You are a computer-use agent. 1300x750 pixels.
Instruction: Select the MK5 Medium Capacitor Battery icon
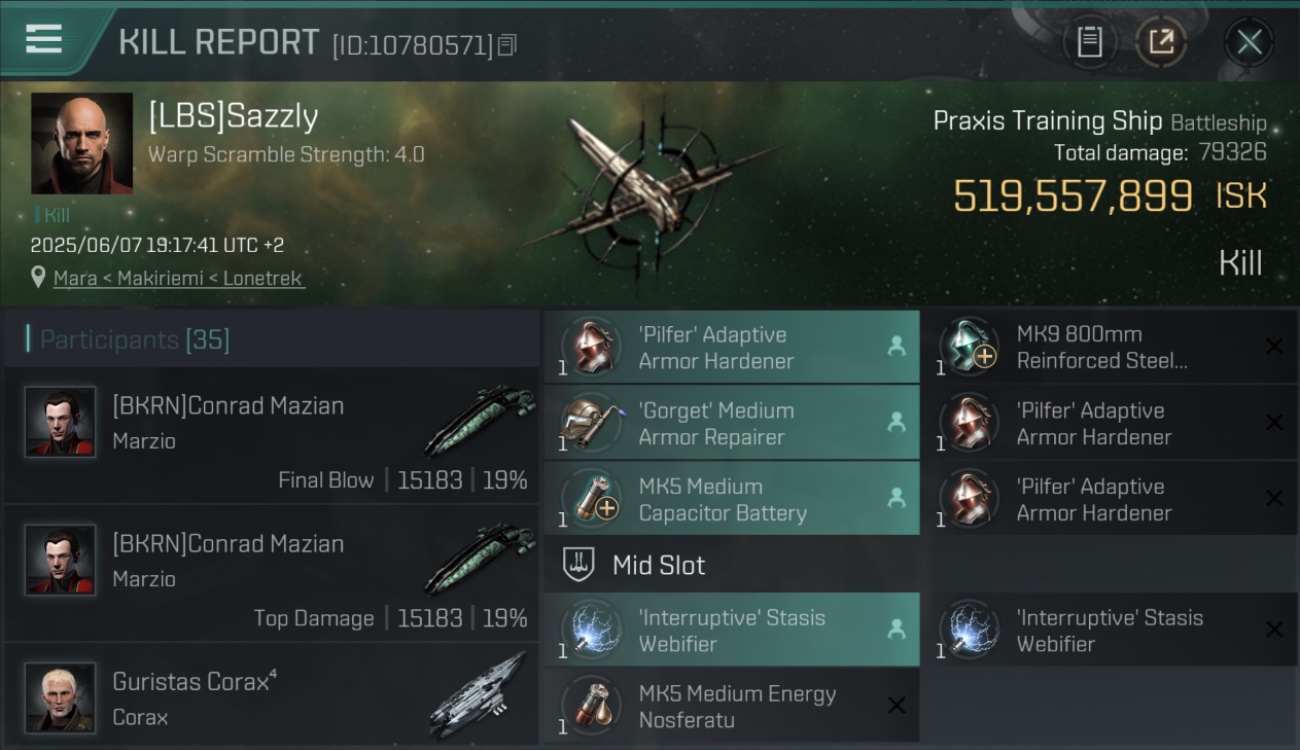click(590, 499)
